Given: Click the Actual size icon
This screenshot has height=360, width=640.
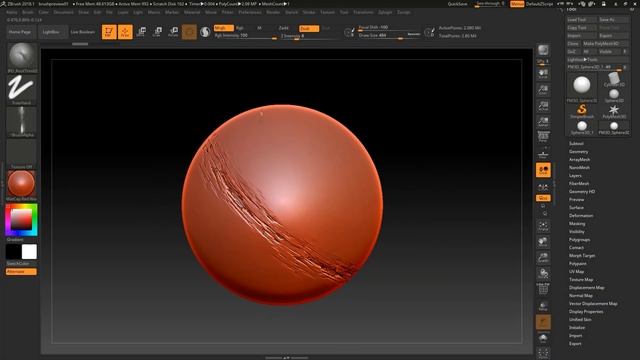Looking at the screenshot, I should coord(543,106).
